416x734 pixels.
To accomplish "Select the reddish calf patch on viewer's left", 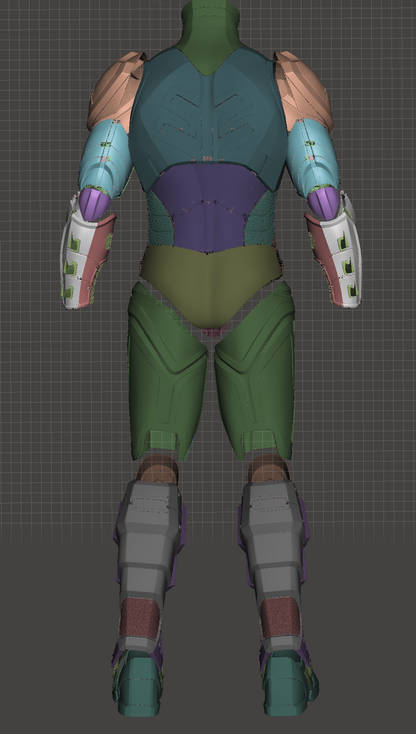I will tap(140, 617).
